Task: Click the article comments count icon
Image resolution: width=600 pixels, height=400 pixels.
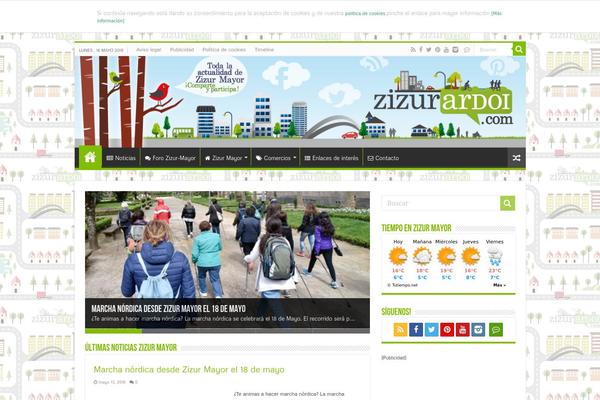Action: (132, 382)
